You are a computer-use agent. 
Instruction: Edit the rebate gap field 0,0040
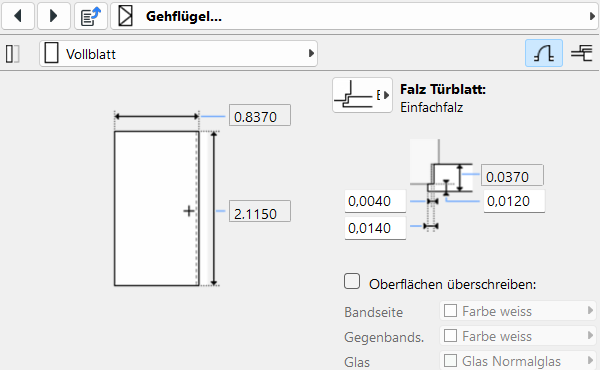[x=375, y=201]
